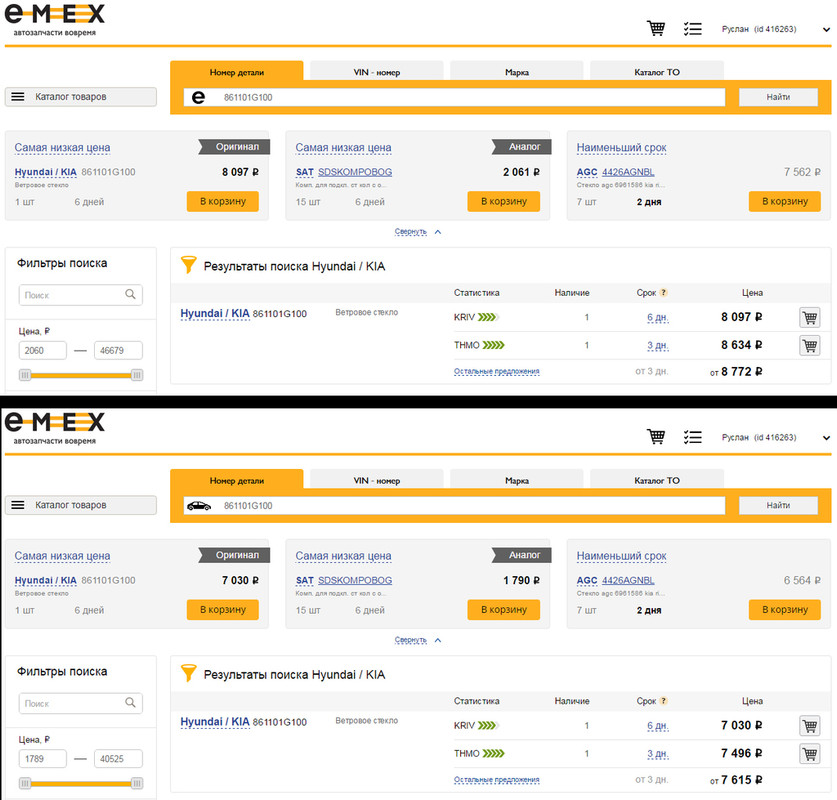Switch to the Каталог ТО tab in the upper page
The image size is (837, 800).
click(x=657, y=72)
